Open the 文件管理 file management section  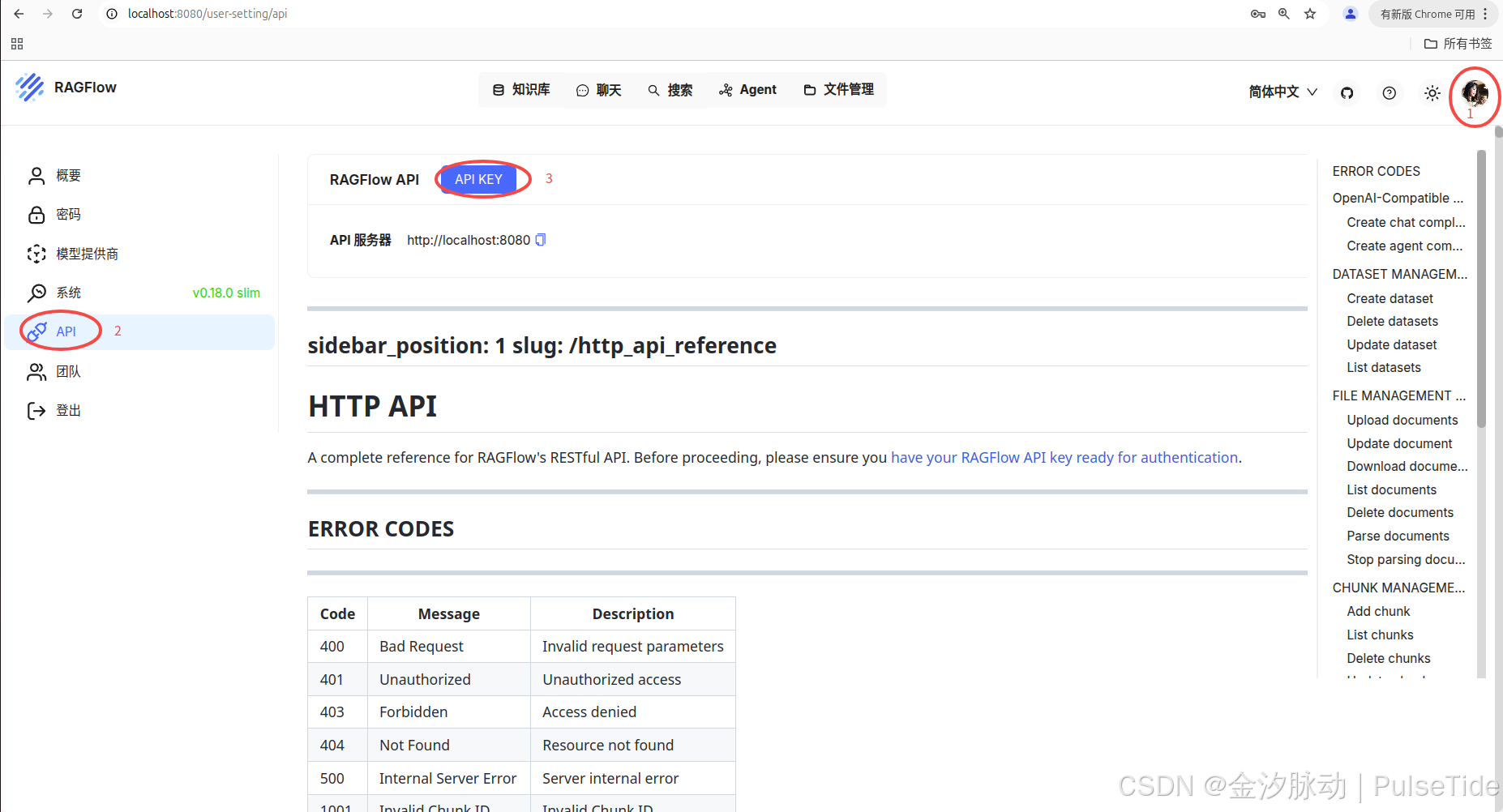pos(847,89)
